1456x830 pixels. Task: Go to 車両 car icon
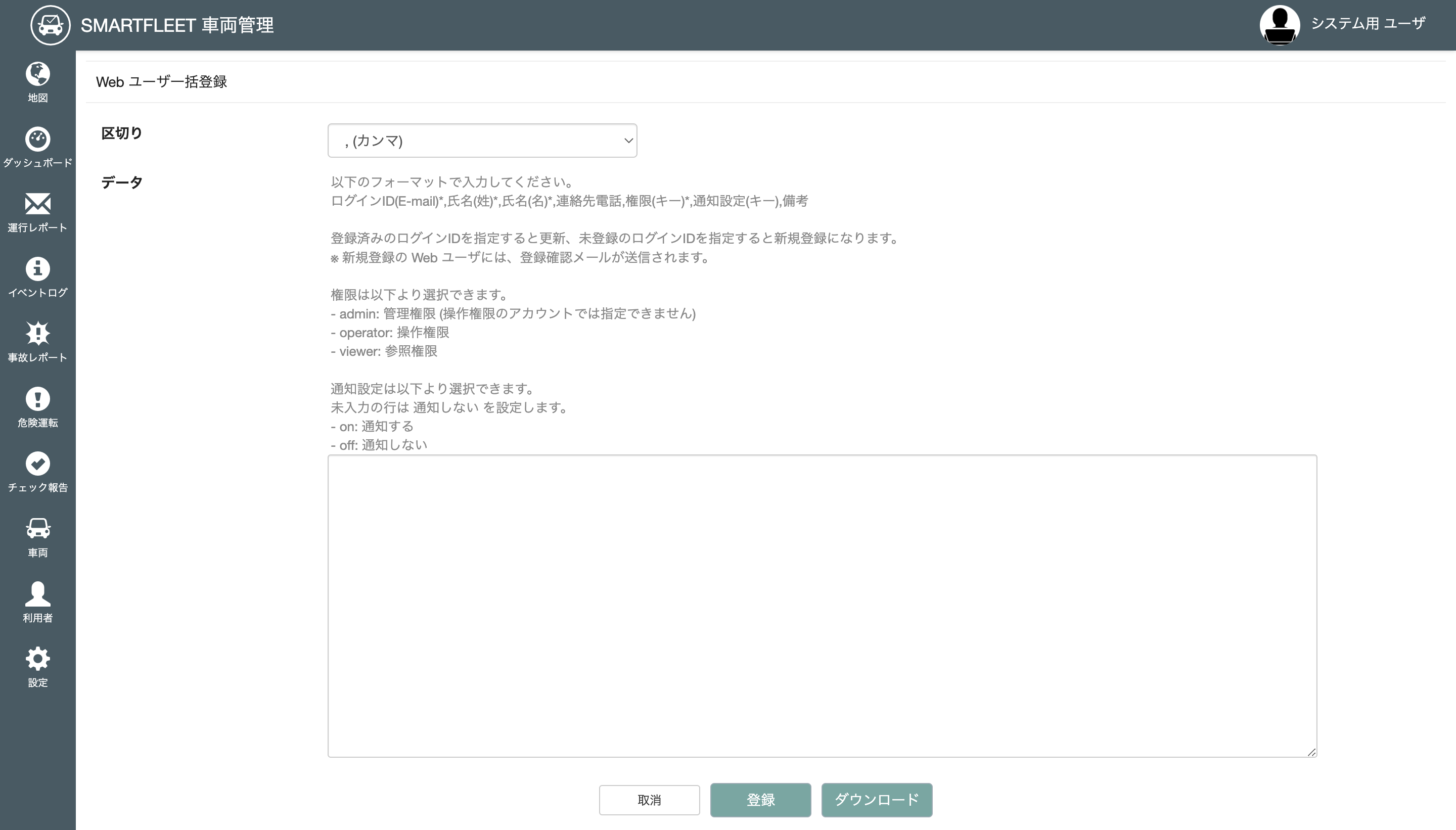tap(37, 528)
